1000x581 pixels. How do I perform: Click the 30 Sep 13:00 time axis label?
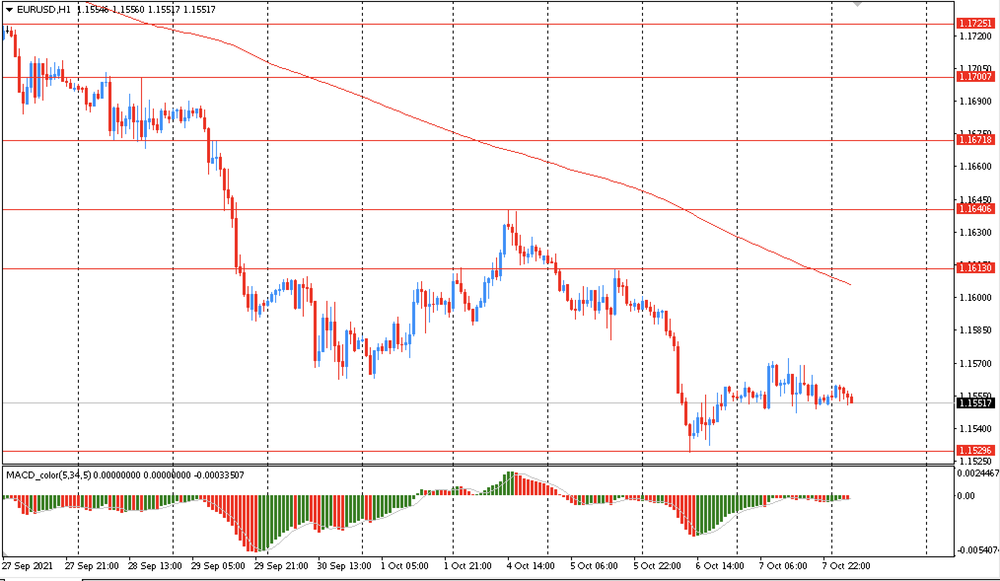344,566
